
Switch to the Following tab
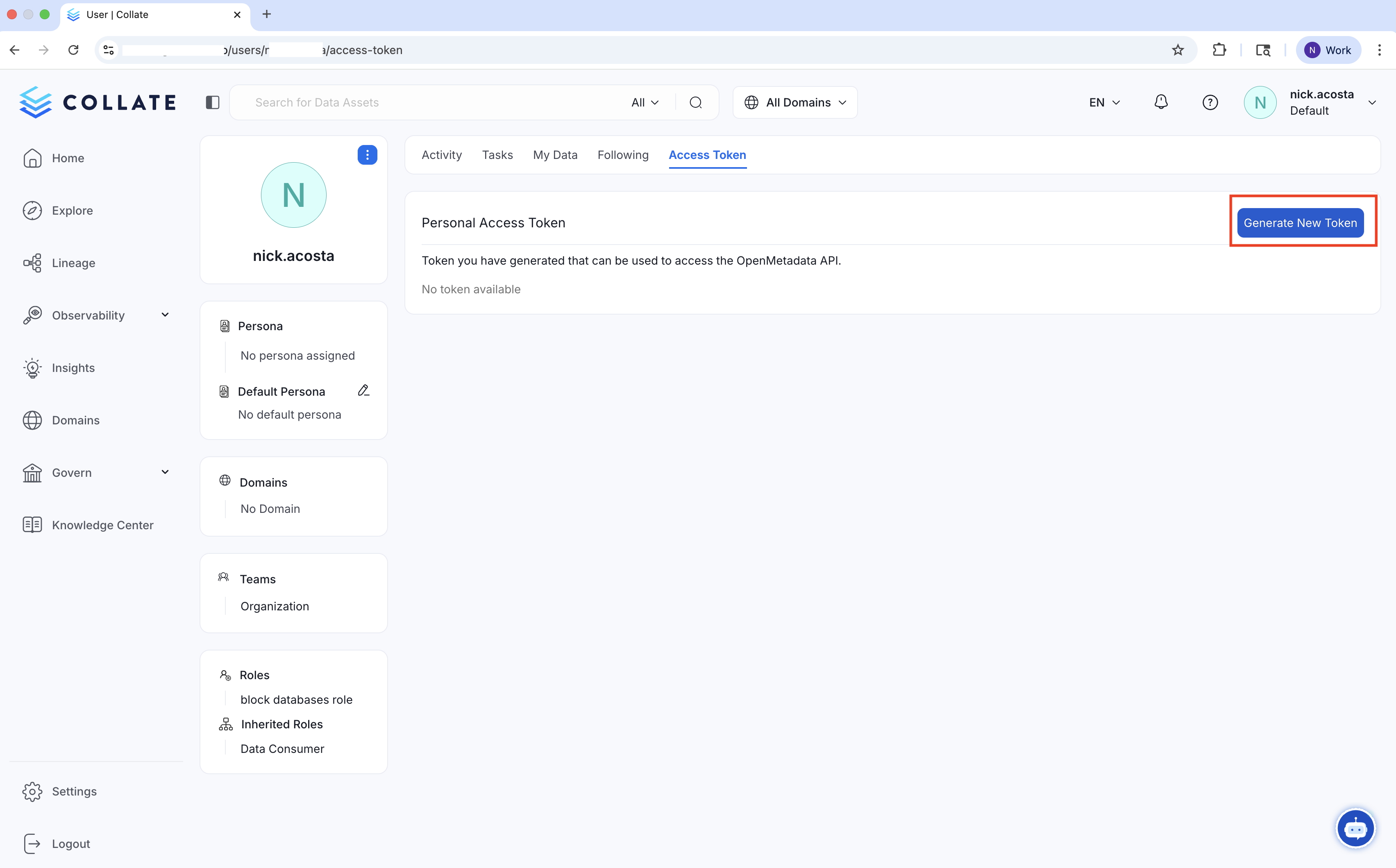(x=623, y=154)
